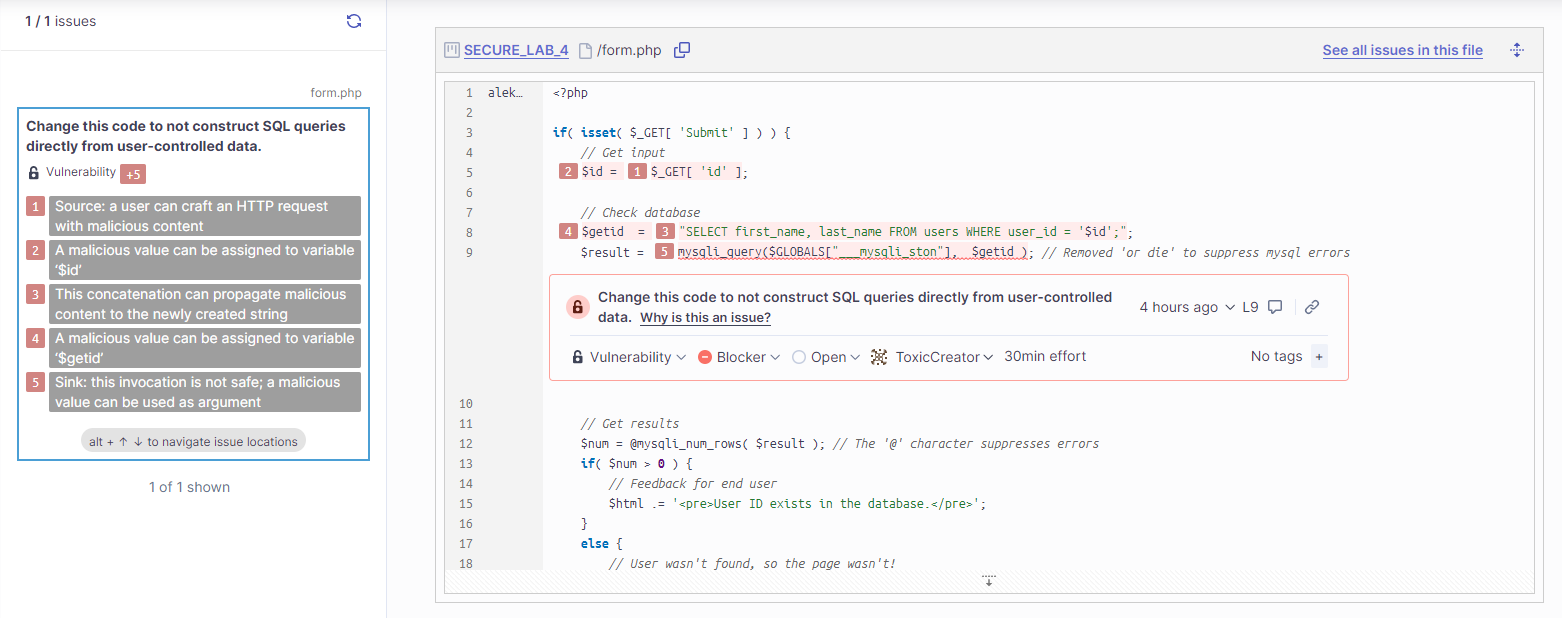The image size is (1562, 618).
Task: Click the form.php file label in the sidebar
Action: click(x=336, y=93)
